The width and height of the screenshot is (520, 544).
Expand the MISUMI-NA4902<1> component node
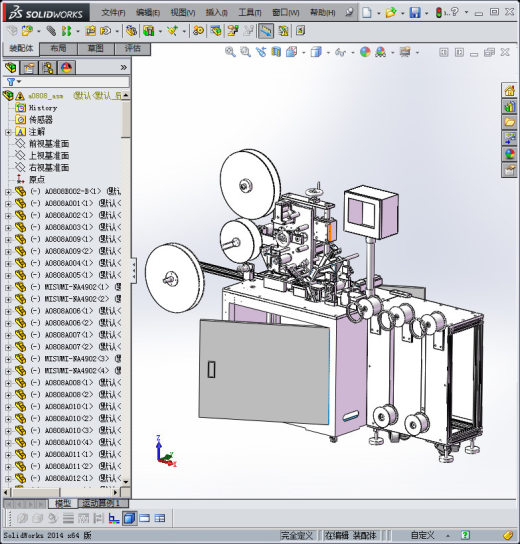(8, 288)
